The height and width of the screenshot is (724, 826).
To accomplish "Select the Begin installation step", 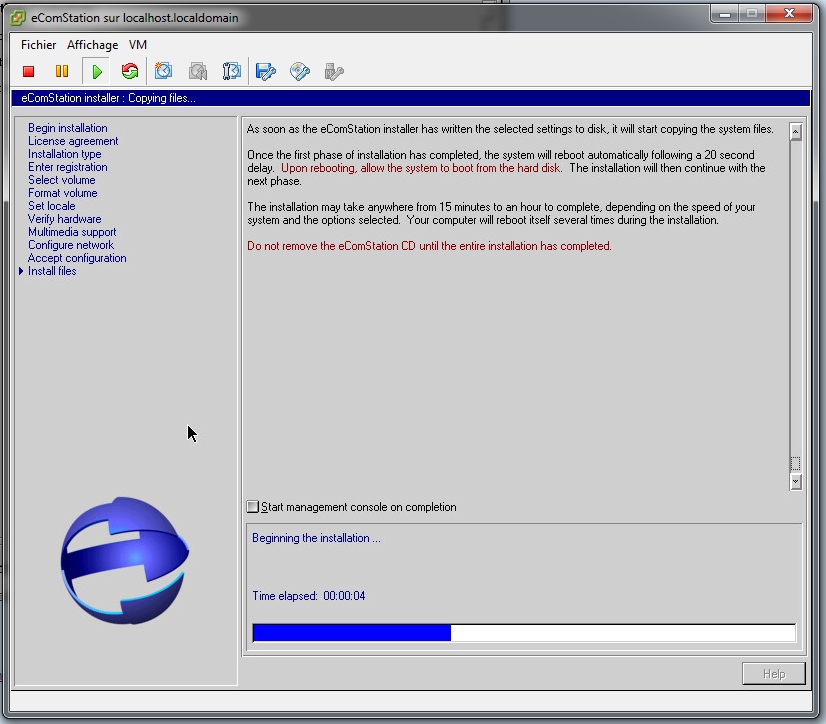I will (x=68, y=128).
